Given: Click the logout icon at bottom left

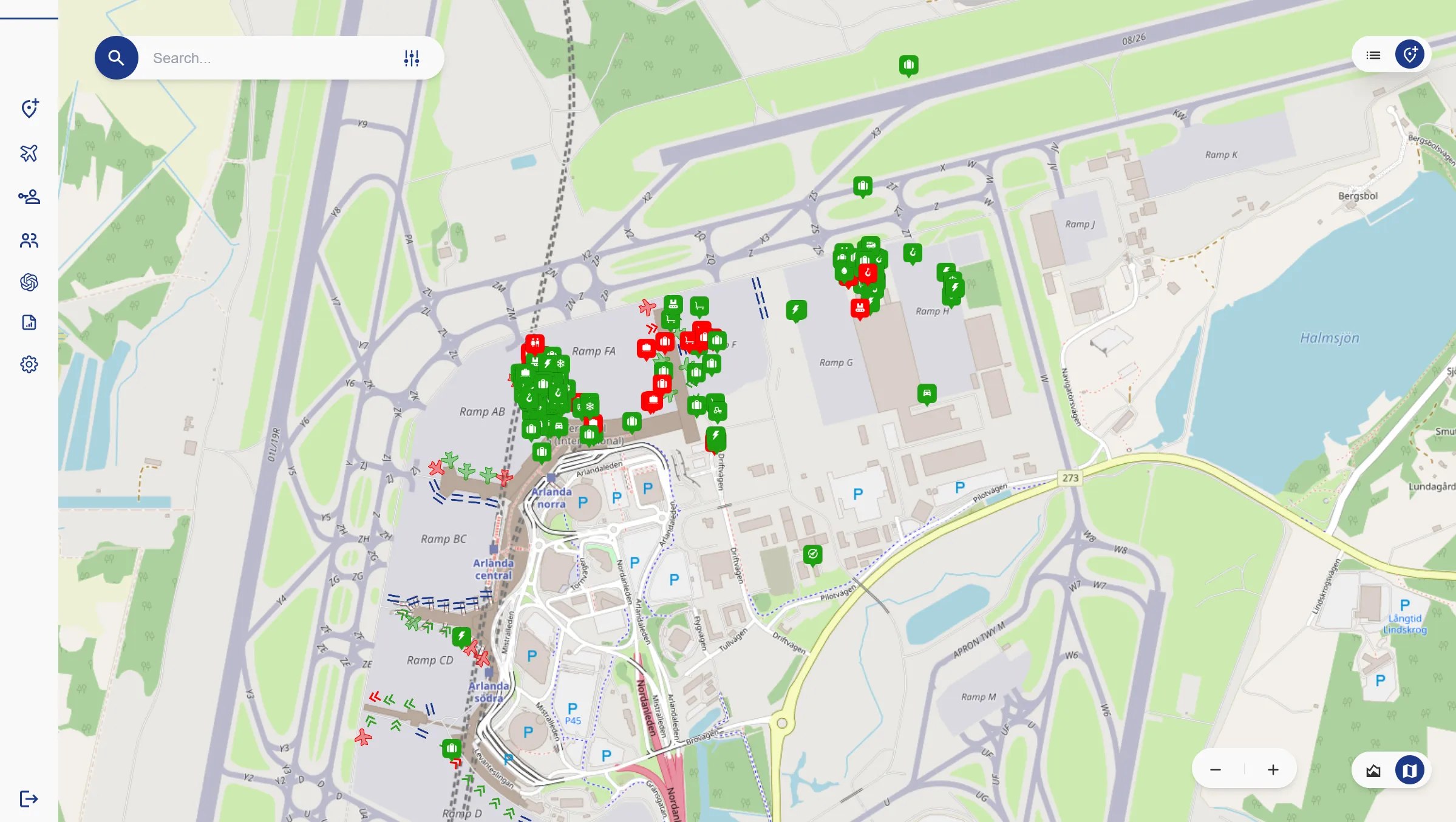Looking at the screenshot, I should pyautogui.click(x=29, y=798).
